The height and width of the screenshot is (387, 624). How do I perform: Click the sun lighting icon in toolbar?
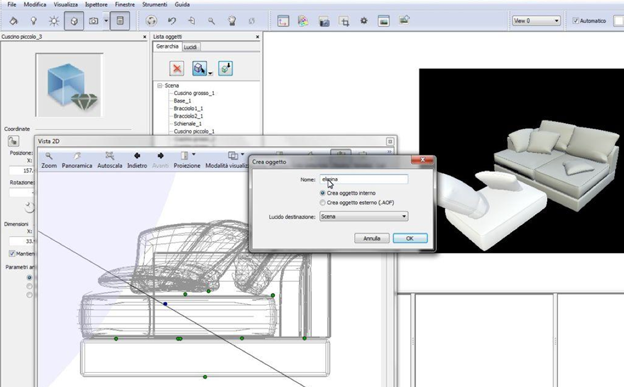click(54, 21)
